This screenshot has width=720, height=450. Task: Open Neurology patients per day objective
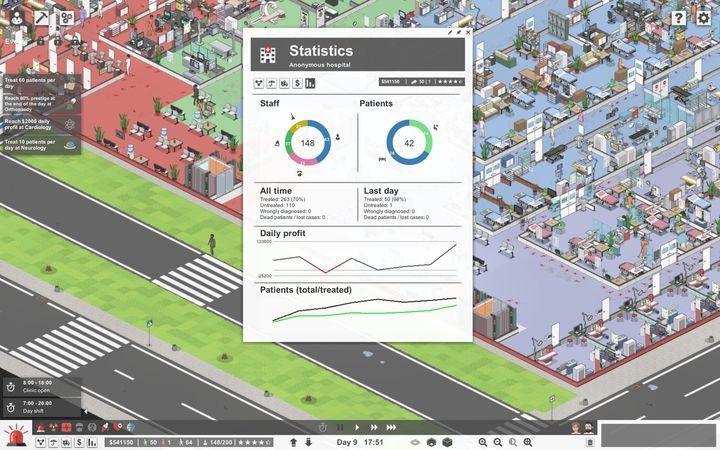pyautogui.click(x=40, y=145)
